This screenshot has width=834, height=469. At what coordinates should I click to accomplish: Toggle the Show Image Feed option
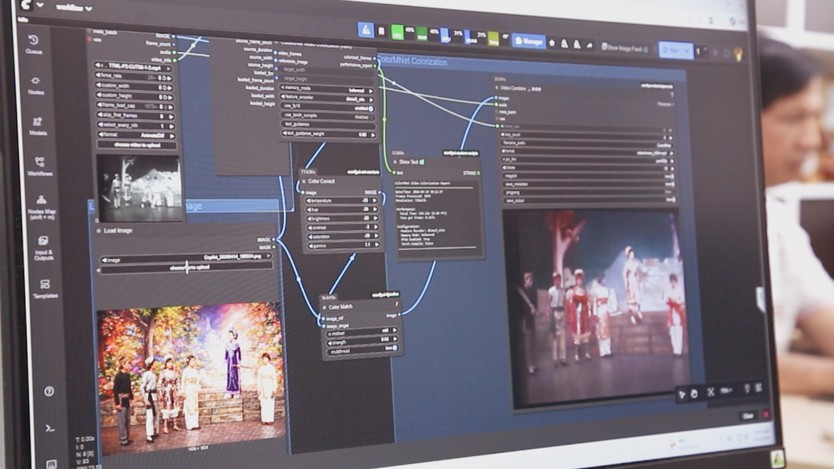click(625, 47)
